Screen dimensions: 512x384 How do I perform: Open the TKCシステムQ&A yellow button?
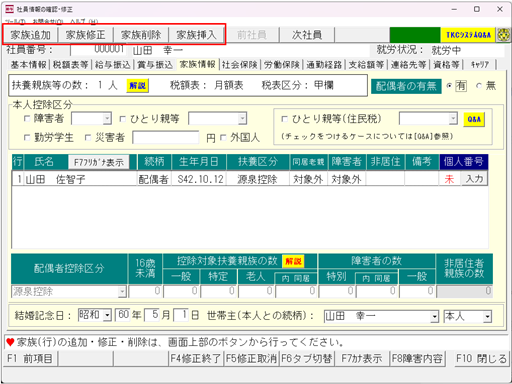click(468, 35)
